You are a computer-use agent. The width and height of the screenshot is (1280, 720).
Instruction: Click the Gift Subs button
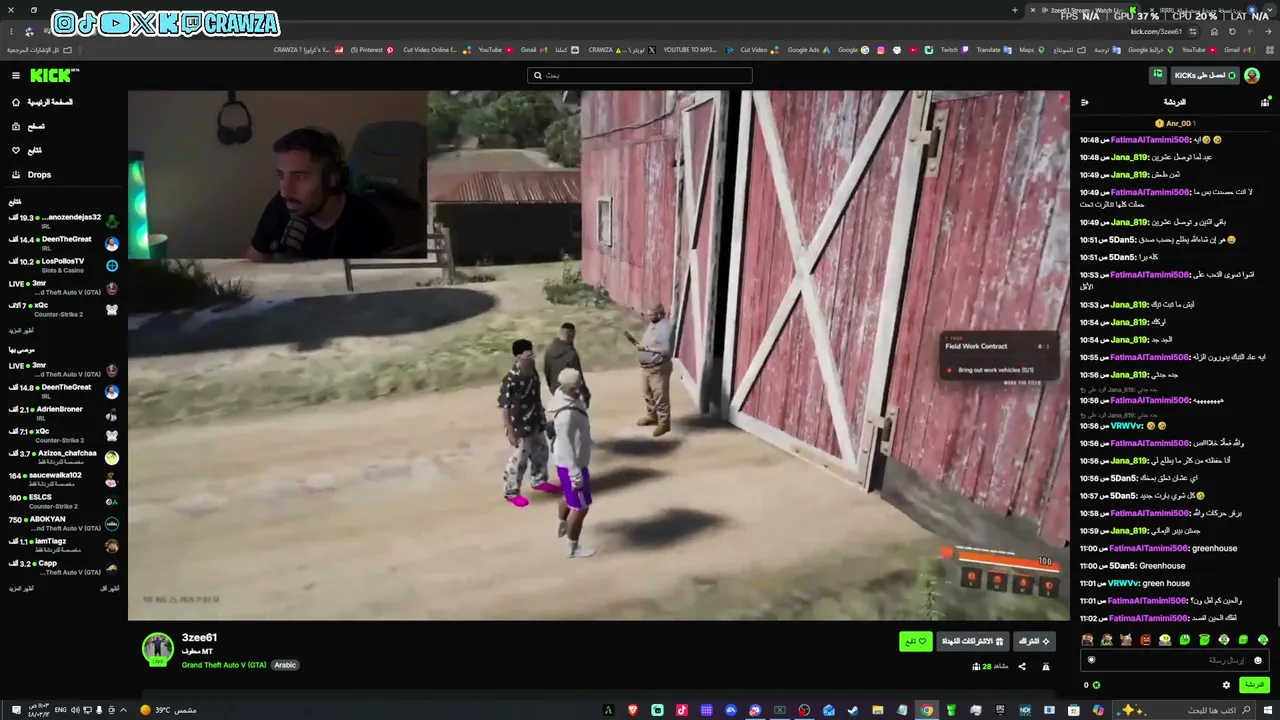973,641
